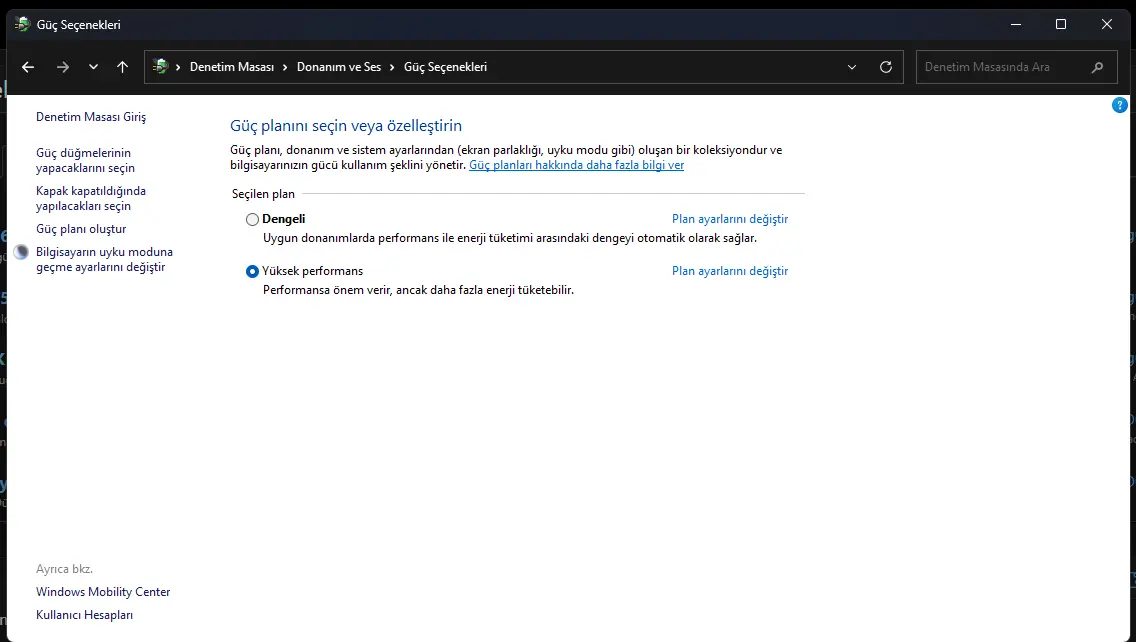Click the Yüksek performans description text

tap(418, 290)
